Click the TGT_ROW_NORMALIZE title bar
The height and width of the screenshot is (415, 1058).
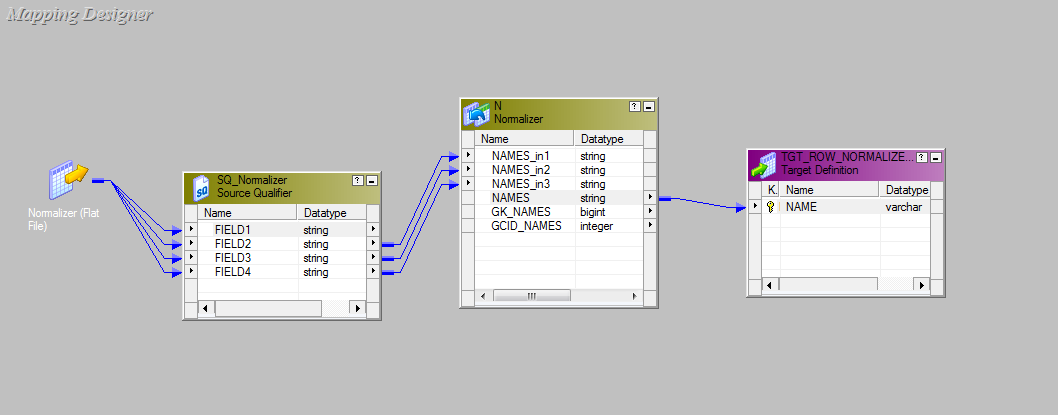click(846, 165)
